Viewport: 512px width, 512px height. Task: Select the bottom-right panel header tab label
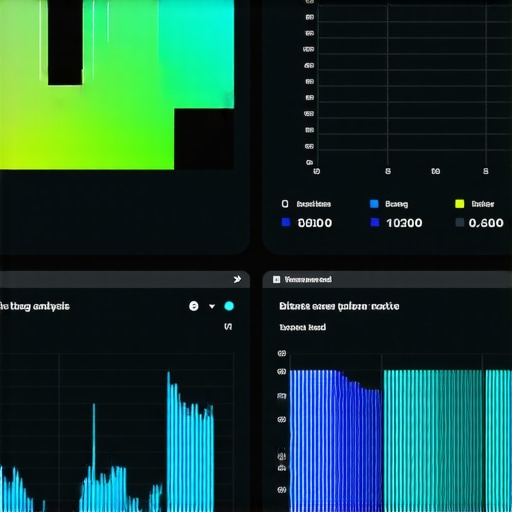308,279
